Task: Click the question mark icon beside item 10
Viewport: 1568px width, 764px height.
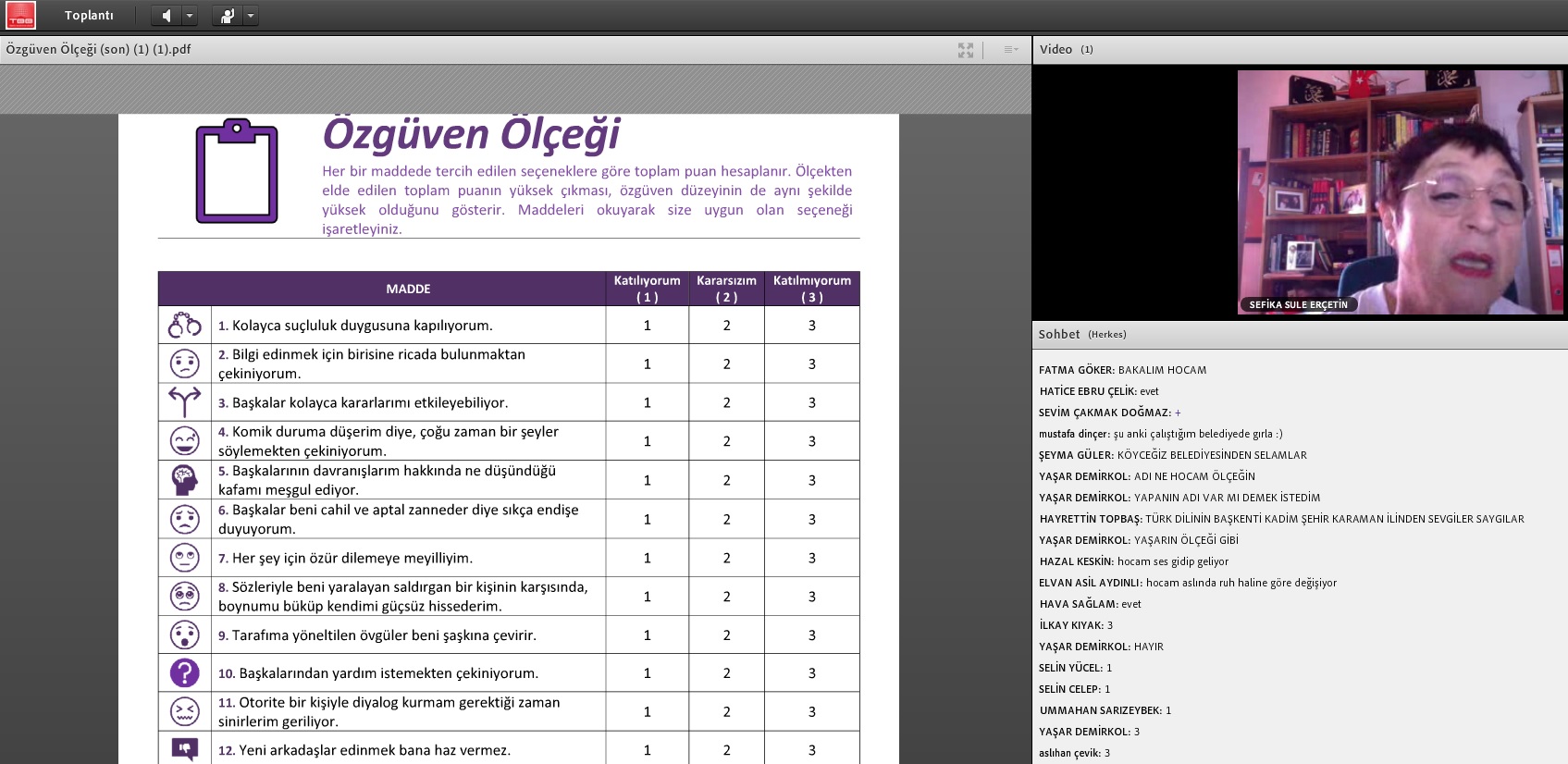Action: click(185, 672)
